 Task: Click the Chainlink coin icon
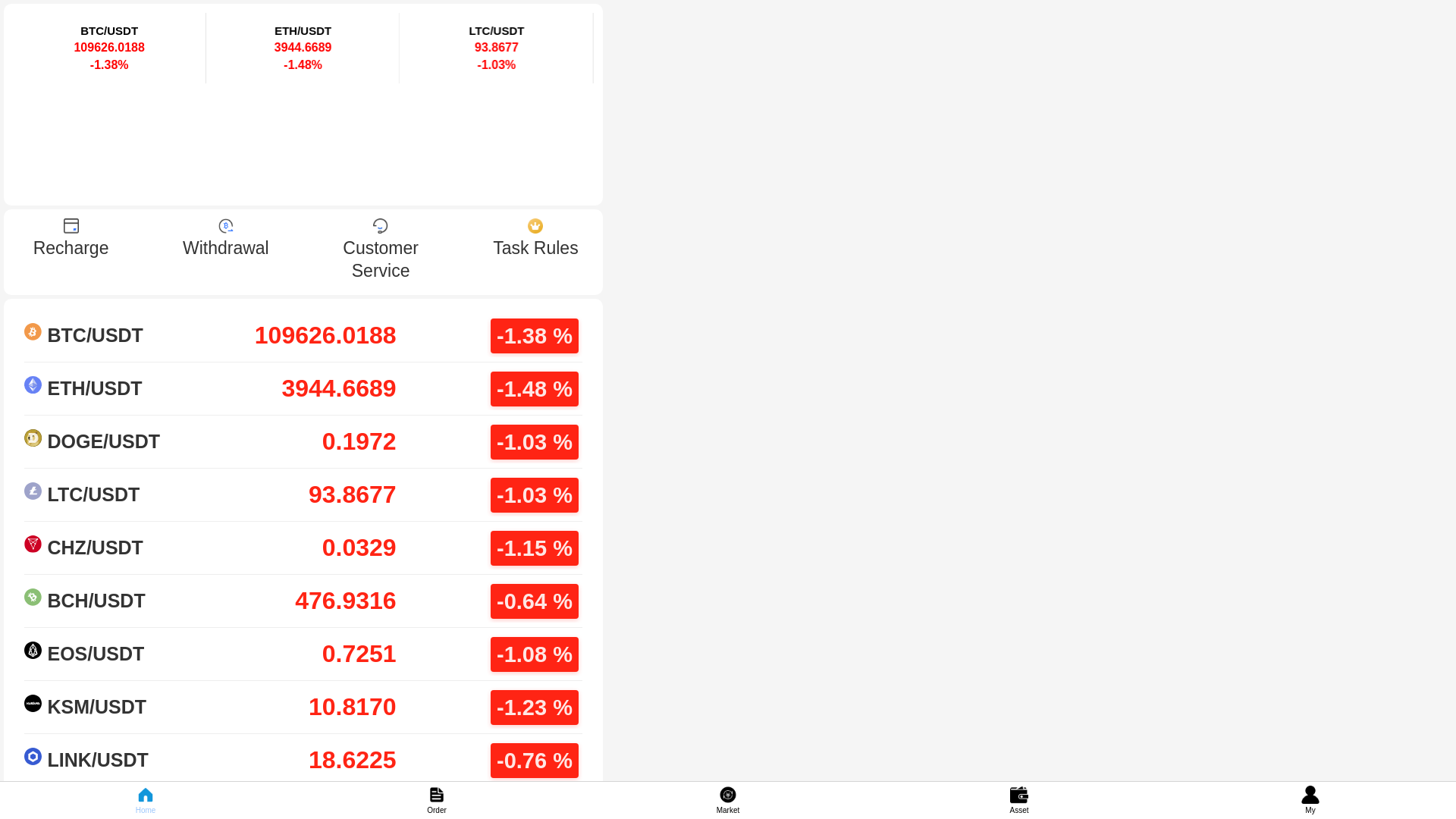tap(33, 757)
